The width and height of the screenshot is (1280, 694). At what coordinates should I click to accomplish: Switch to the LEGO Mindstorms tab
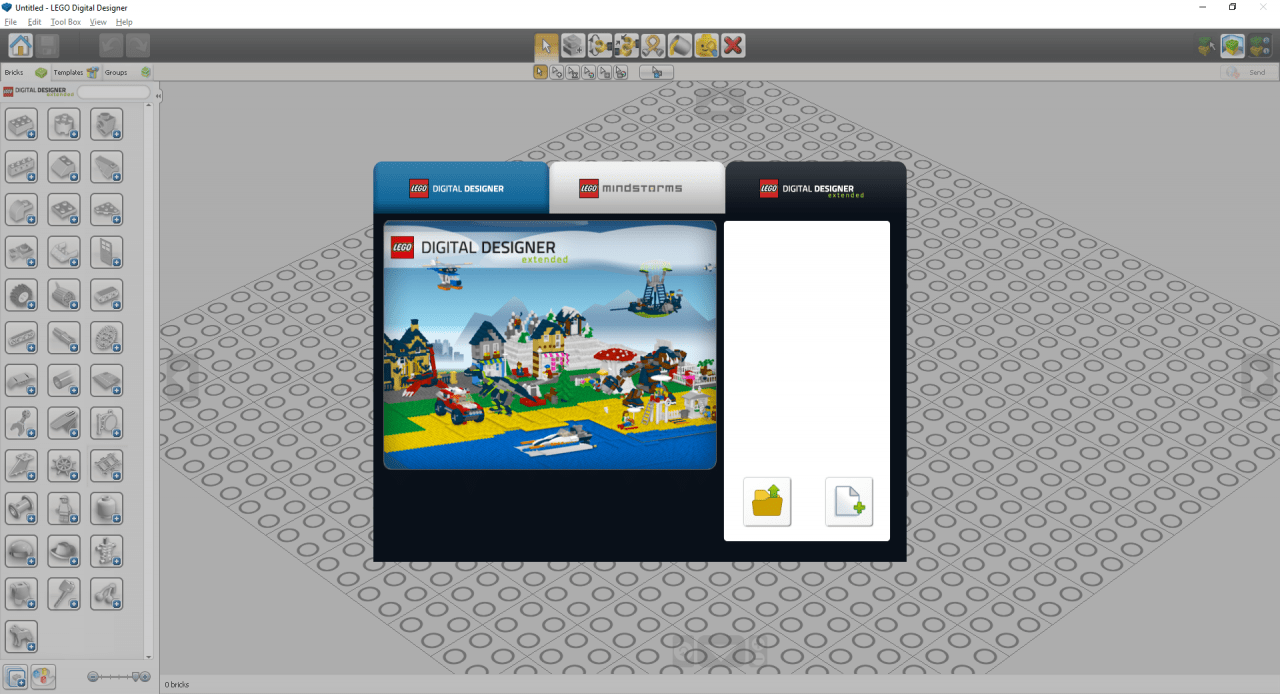click(x=636, y=188)
